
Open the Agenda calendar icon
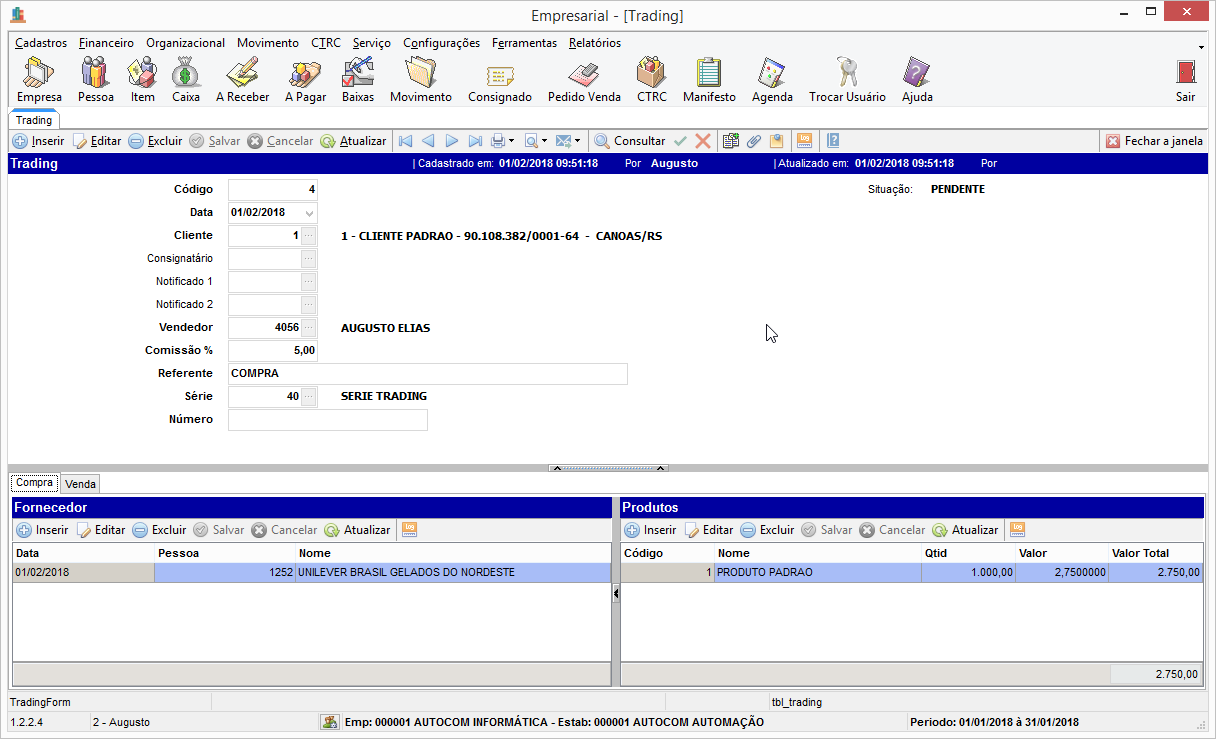pos(772,80)
